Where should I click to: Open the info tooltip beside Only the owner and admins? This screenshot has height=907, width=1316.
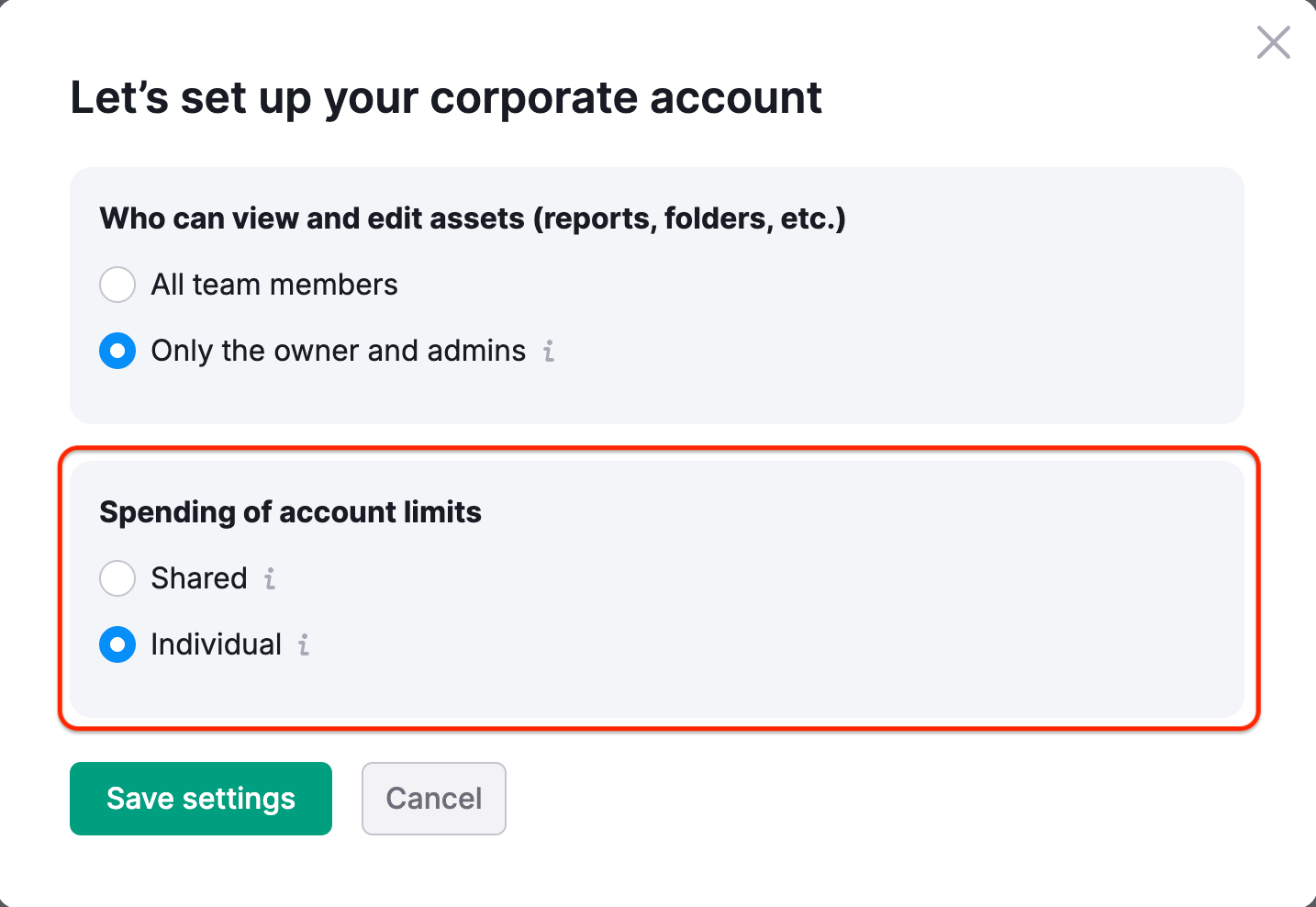pyautogui.click(x=548, y=351)
